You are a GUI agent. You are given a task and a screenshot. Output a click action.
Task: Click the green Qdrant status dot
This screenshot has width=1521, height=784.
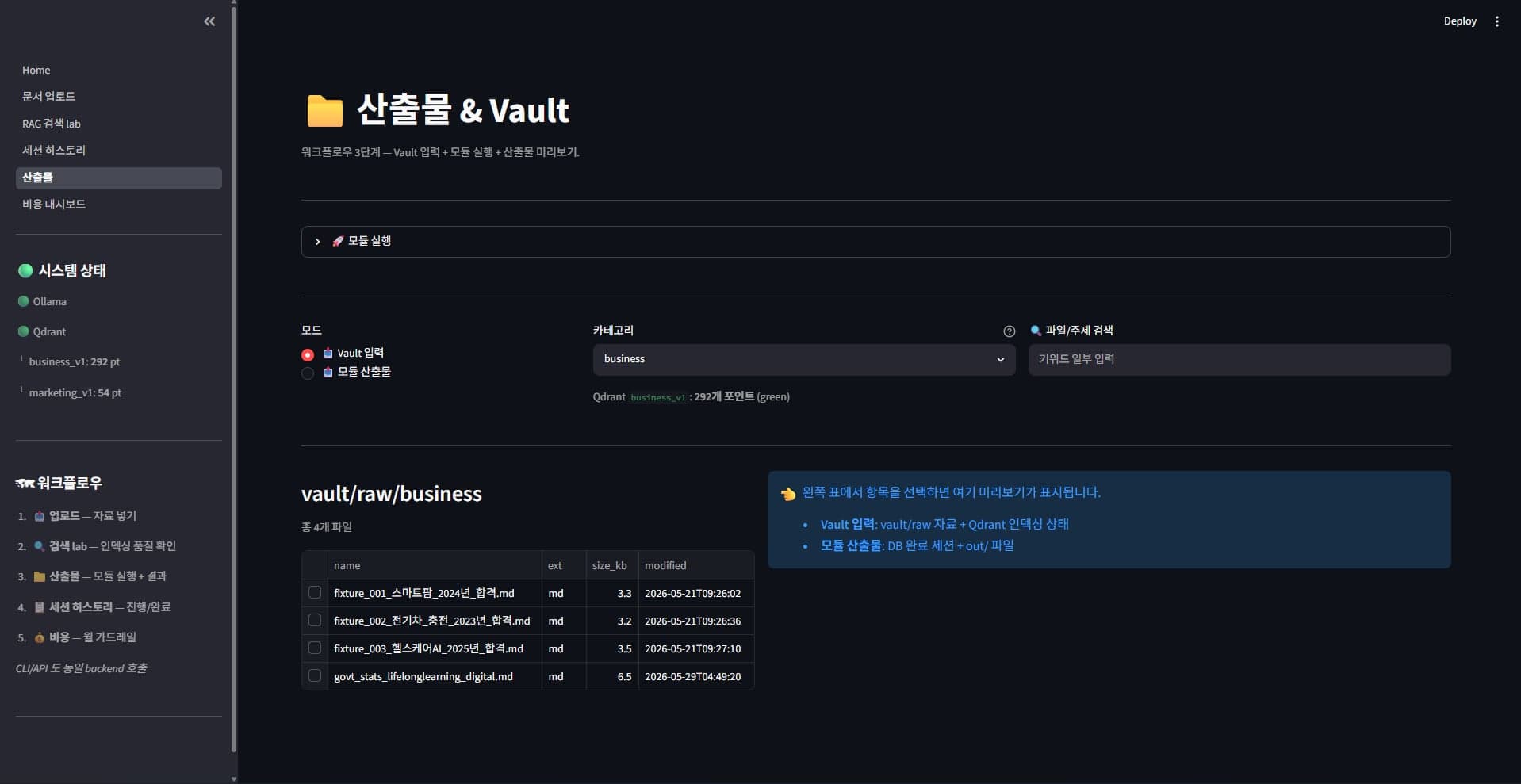(24, 331)
